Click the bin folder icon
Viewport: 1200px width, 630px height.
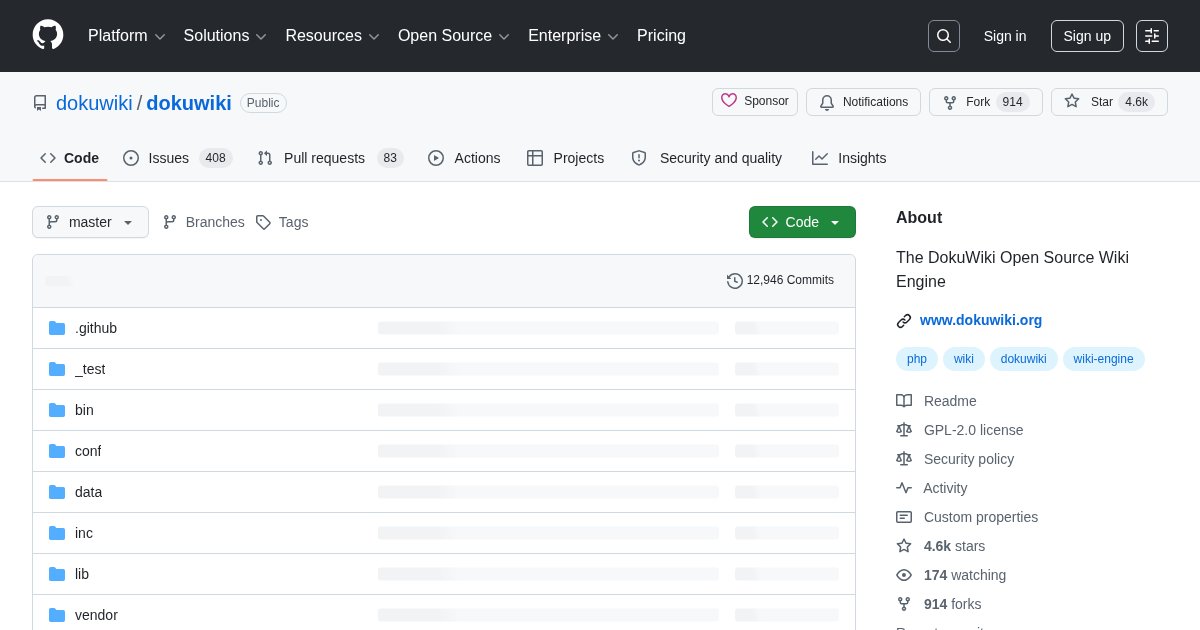coord(57,410)
